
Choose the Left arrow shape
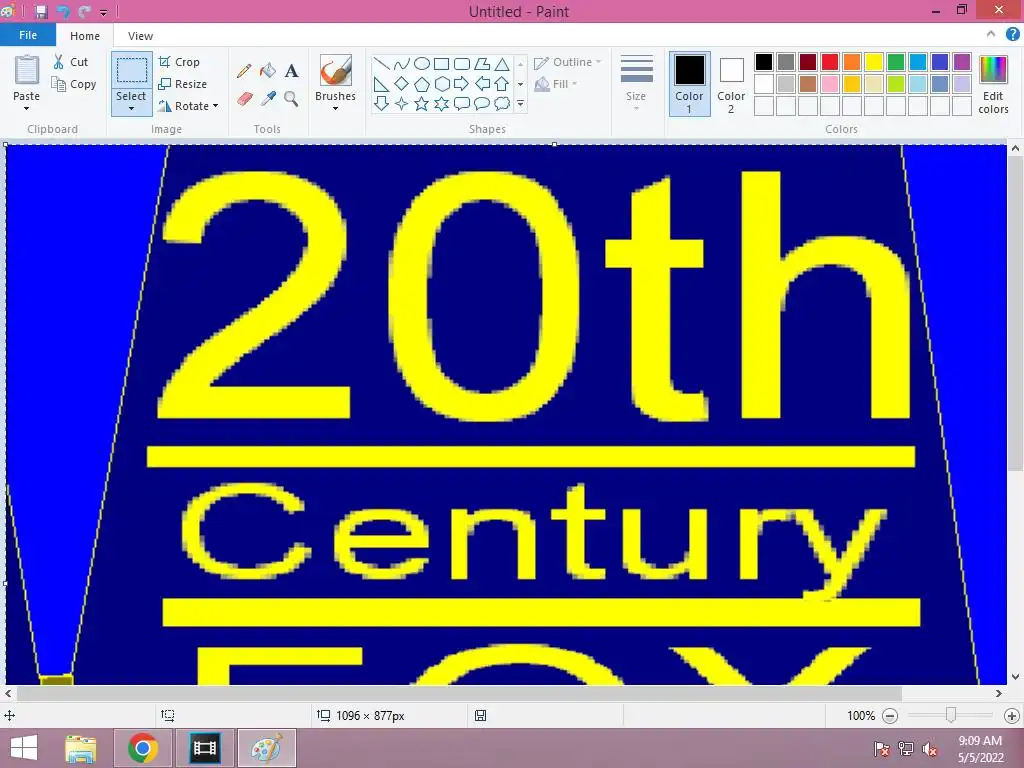[482, 84]
